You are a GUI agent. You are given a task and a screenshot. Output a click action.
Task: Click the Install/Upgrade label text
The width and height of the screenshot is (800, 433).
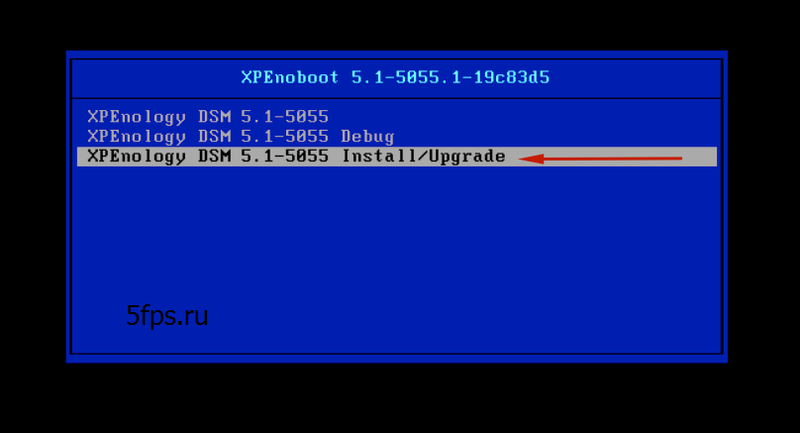[423, 156]
